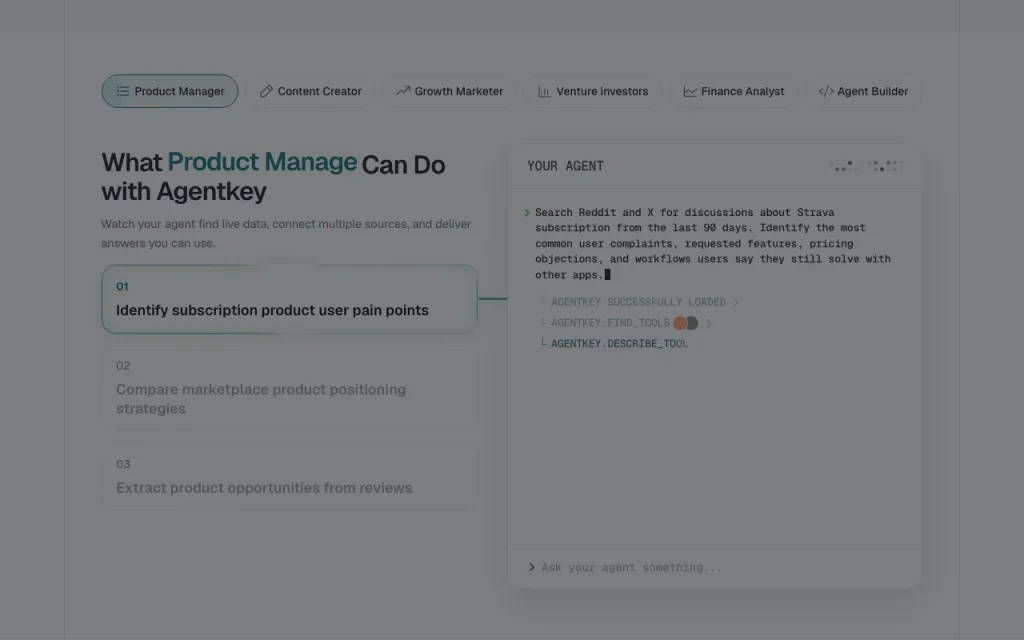The width and height of the screenshot is (1024, 640).
Task: Select the Finance Analyst tab
Action: [x=733, y=91]
